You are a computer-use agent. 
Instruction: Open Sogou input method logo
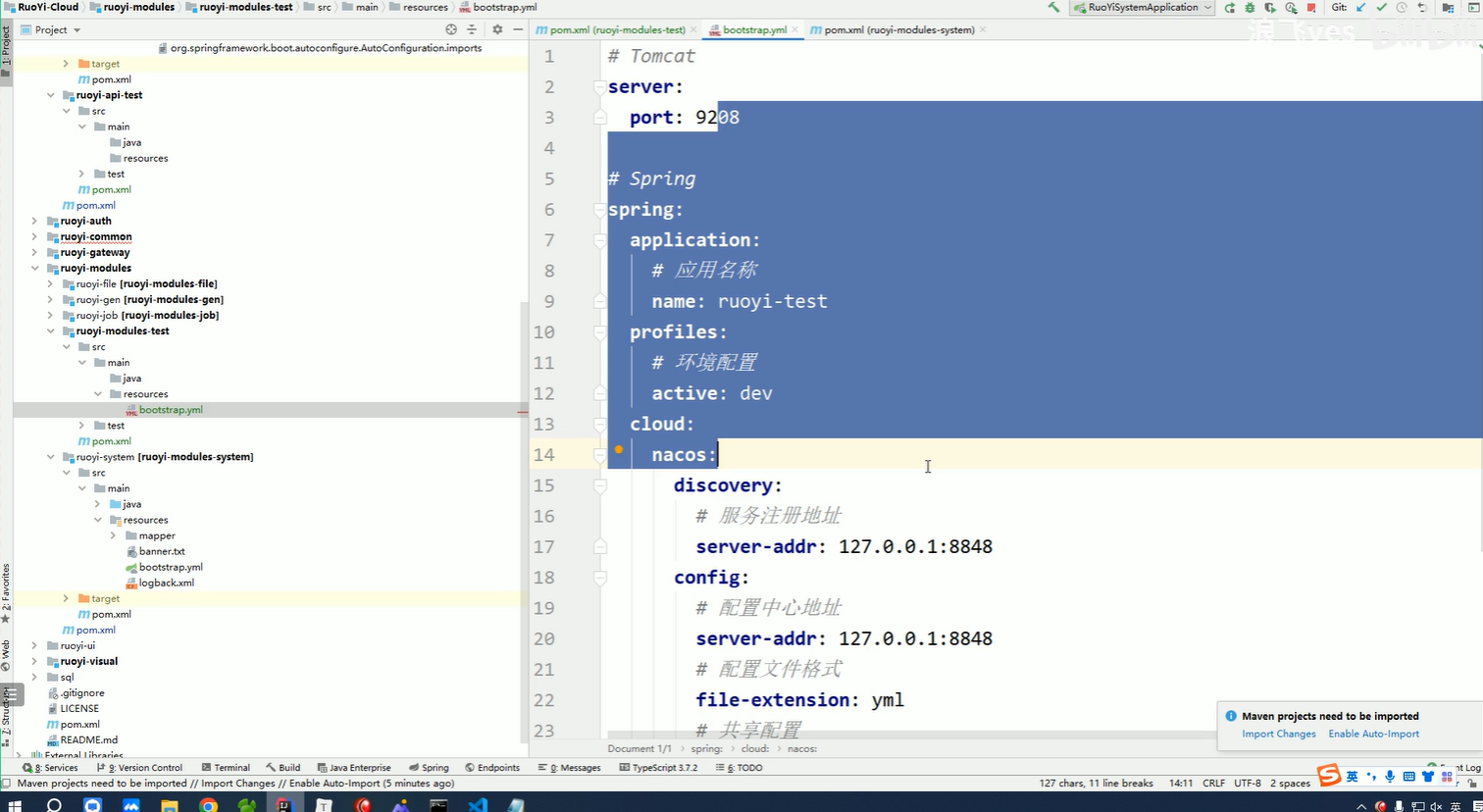click(1329, 777)
